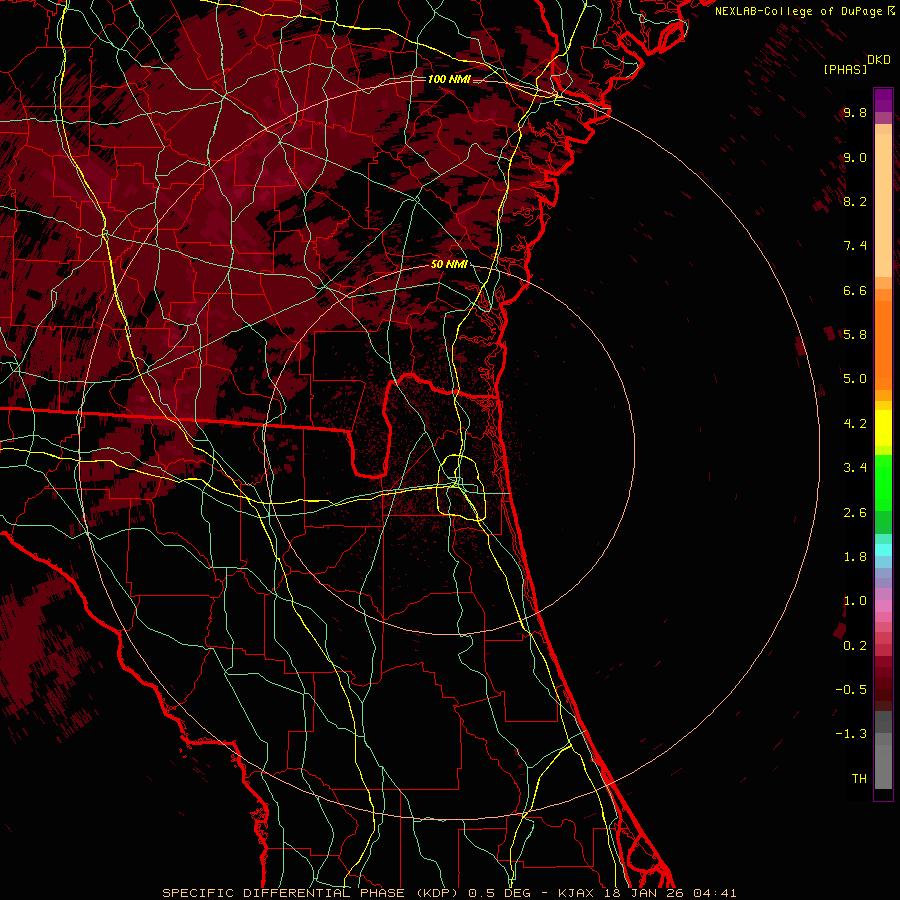Click the (KDP) text in the caption
900x900 pixels.
tap(439, 893)
